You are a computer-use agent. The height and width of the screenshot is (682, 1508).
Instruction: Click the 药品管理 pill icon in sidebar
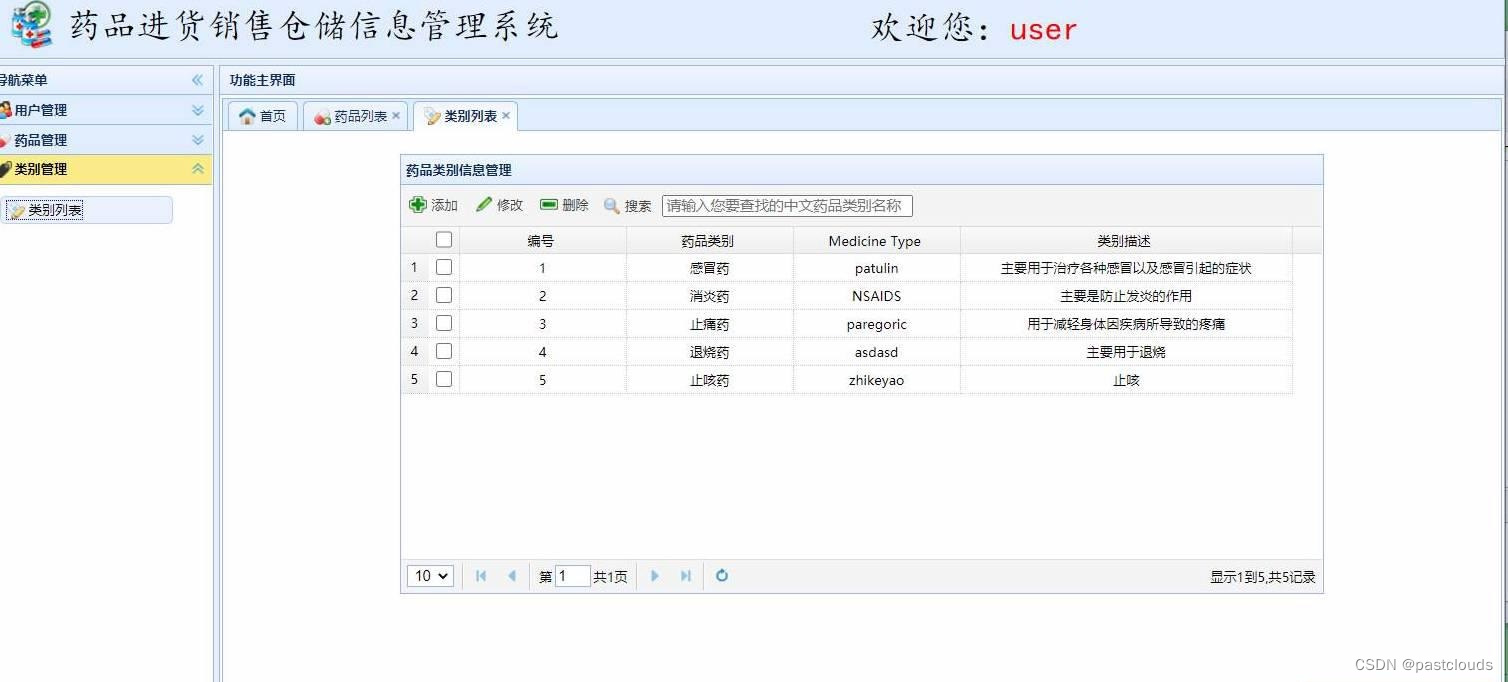(5, 140)
